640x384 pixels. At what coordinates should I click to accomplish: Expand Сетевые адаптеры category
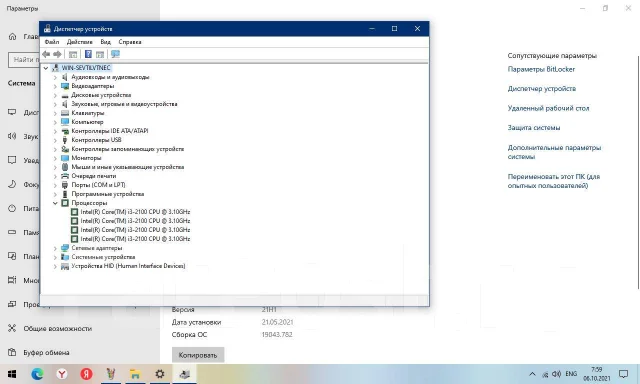55,248
